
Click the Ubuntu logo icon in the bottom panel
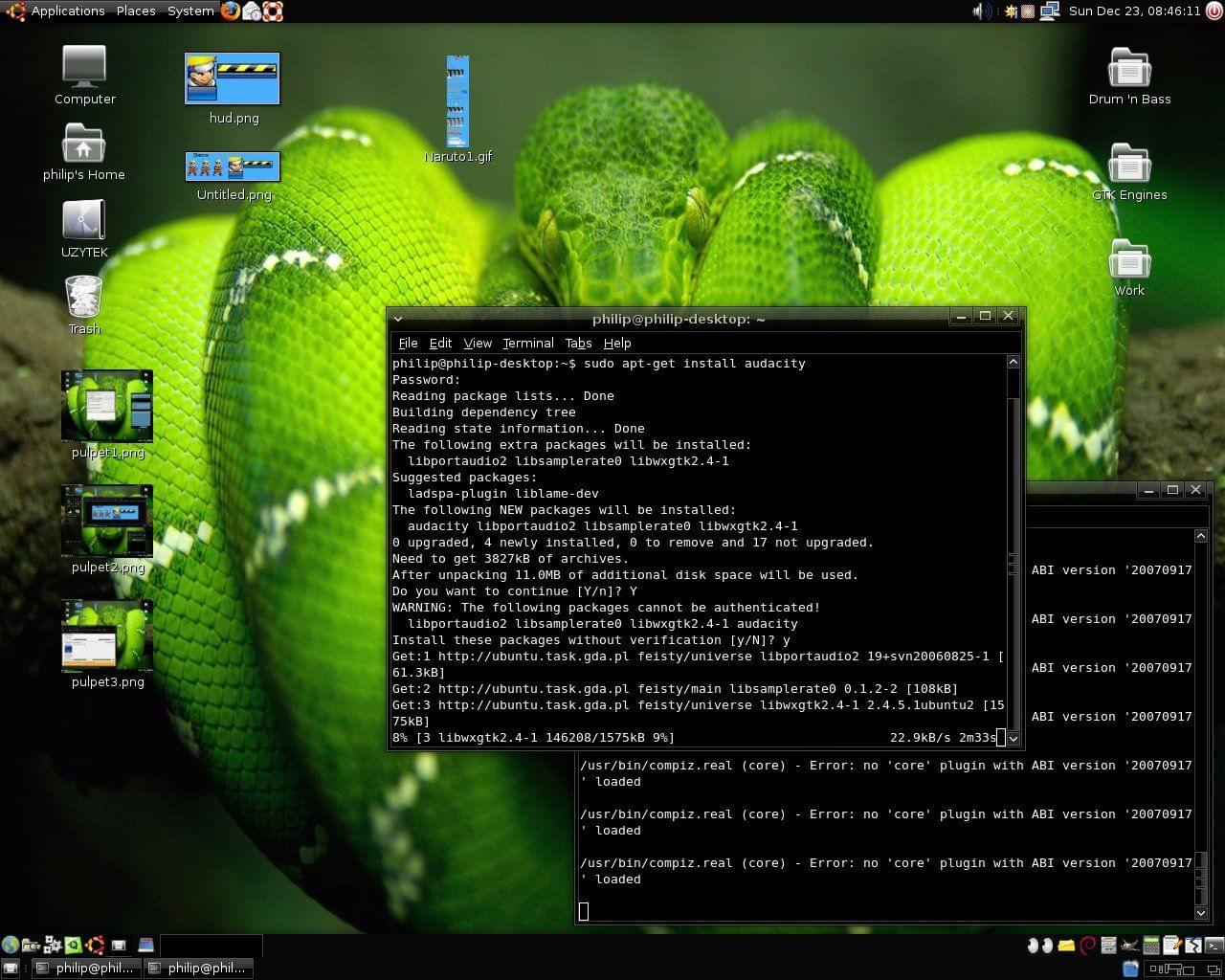coord(95,946)
